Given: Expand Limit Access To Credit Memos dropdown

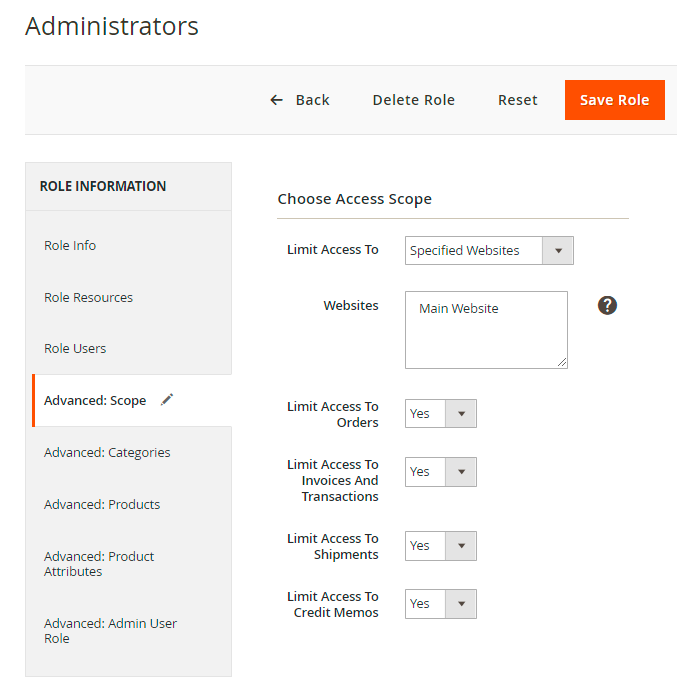Looking at the screenshot, I should coord(441,604).
